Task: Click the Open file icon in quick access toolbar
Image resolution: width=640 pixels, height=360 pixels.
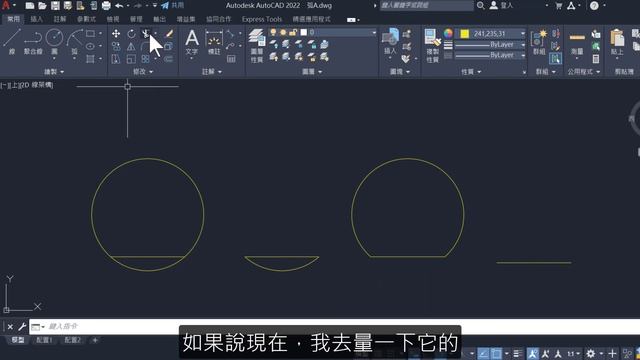Action: (x=42, y=6)
